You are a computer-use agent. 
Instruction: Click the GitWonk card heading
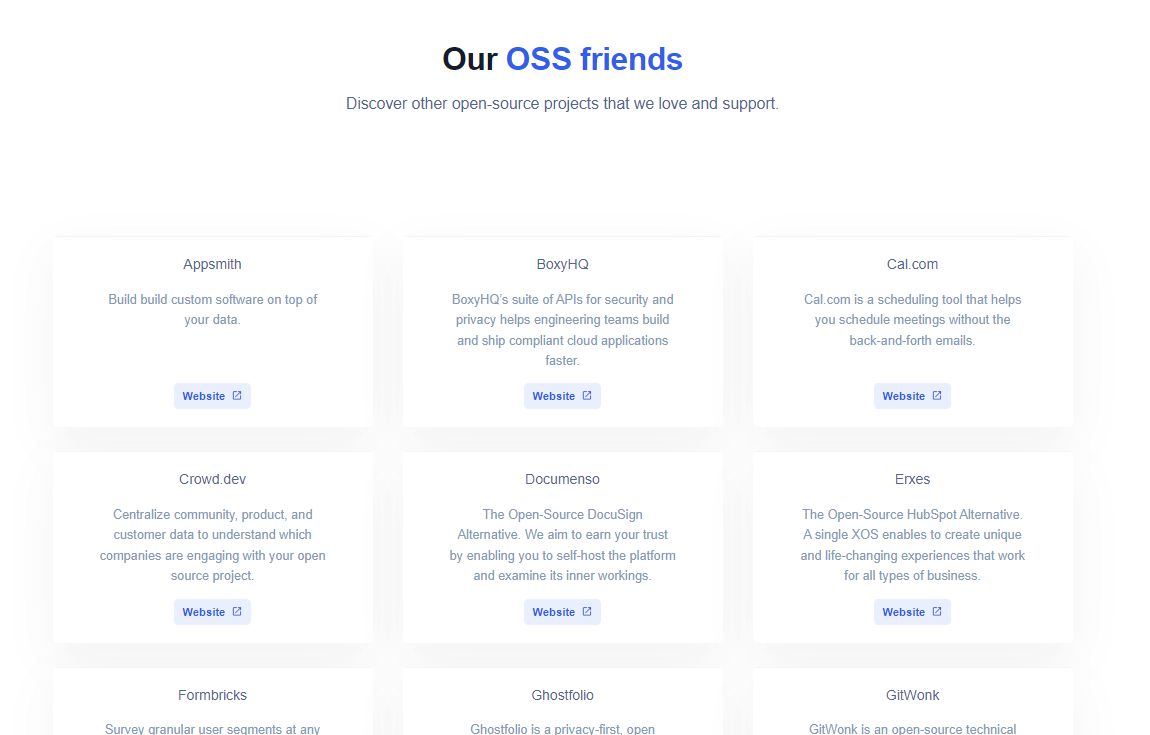912,695
